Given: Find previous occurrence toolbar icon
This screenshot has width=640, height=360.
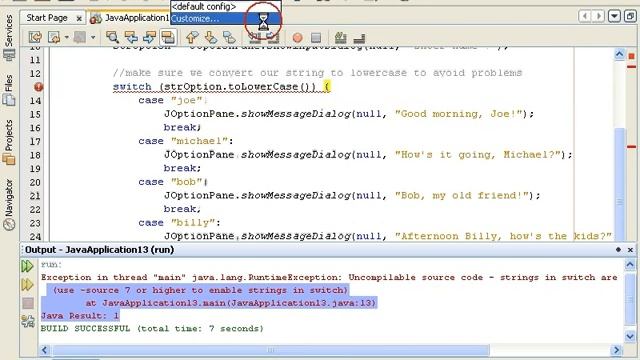Looking at the screenshot, I should click(131, 38).
